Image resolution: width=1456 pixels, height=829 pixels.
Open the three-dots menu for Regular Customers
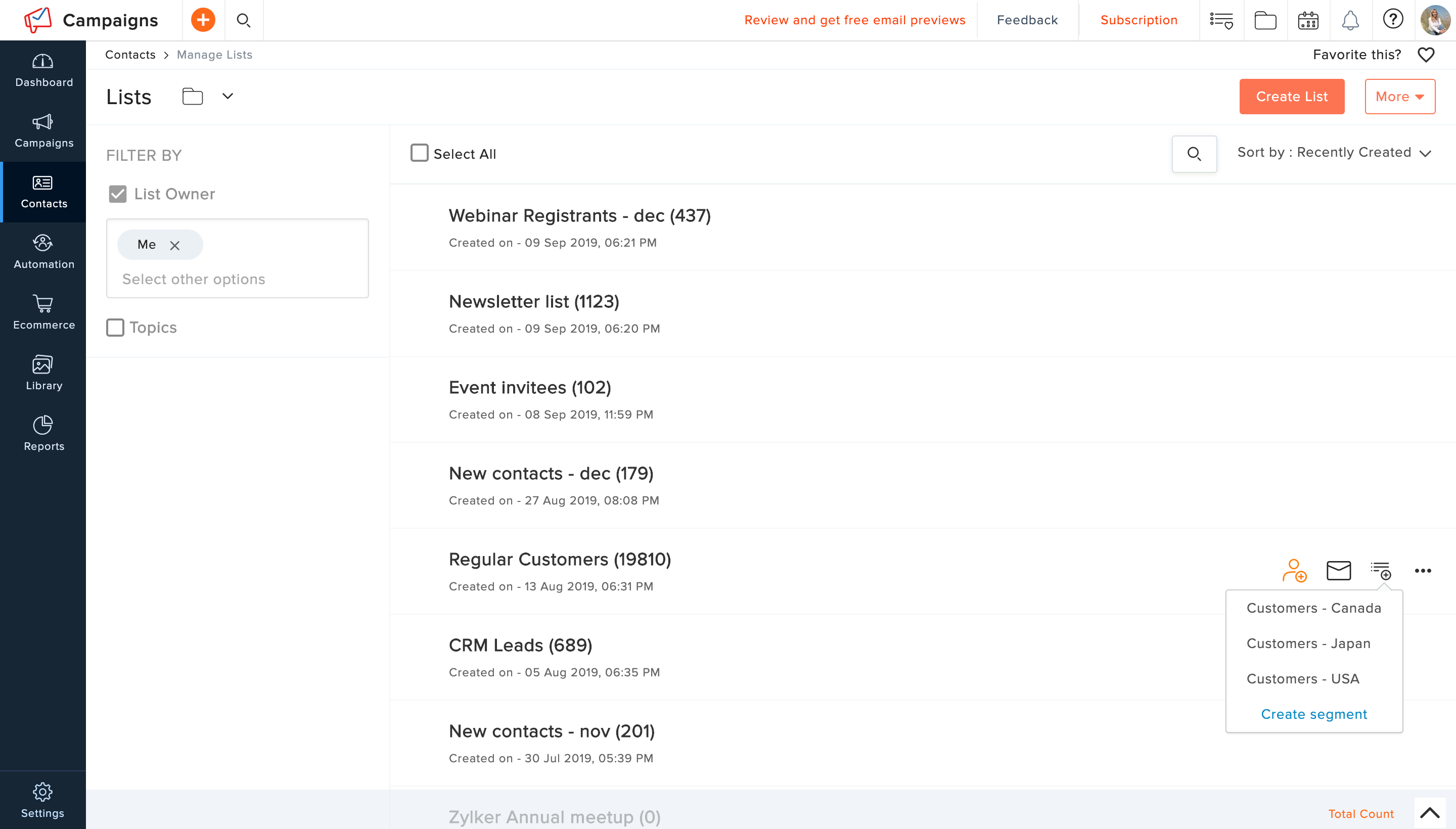pos(1423,571)
